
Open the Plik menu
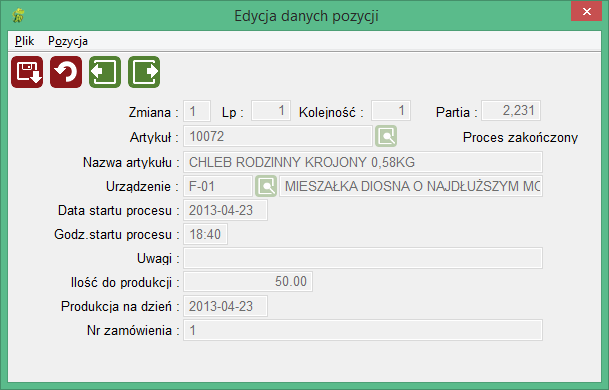tap(24, 41)
